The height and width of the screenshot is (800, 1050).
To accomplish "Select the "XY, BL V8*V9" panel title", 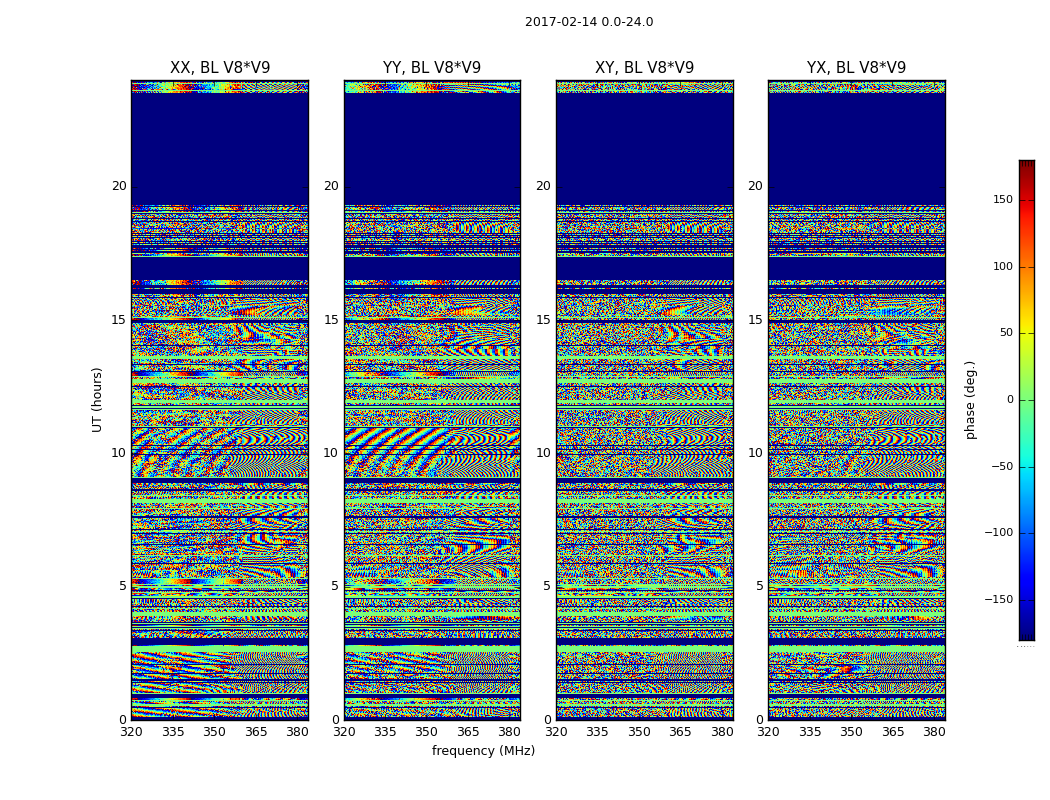I will (x=644, y=68).
